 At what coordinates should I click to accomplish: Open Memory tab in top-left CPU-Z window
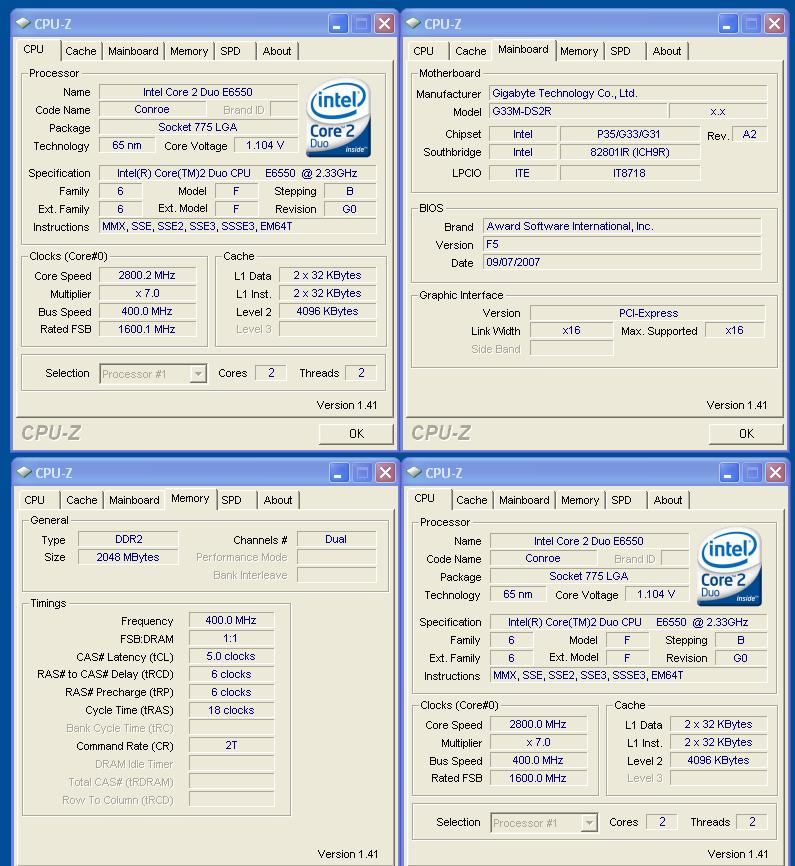coord(189,51)
